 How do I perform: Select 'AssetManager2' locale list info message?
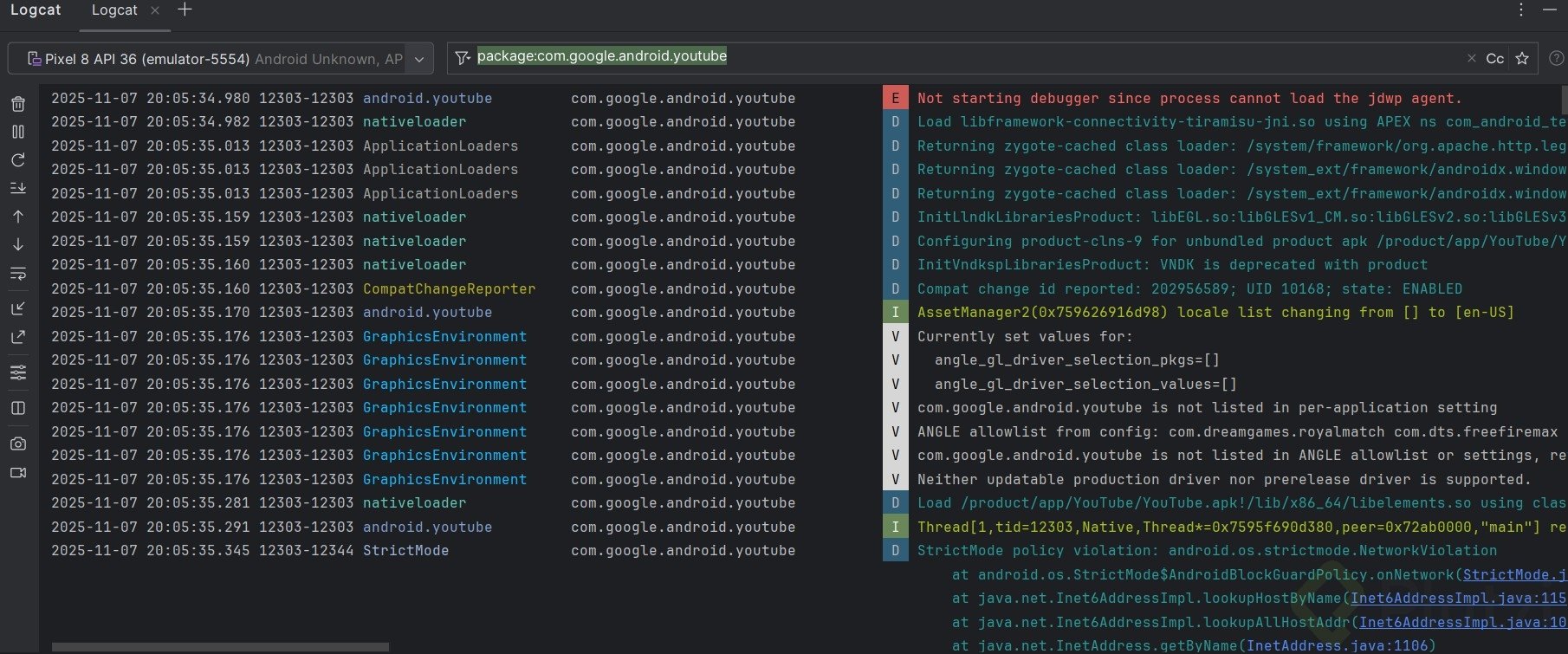click(x=1215, y=312)
